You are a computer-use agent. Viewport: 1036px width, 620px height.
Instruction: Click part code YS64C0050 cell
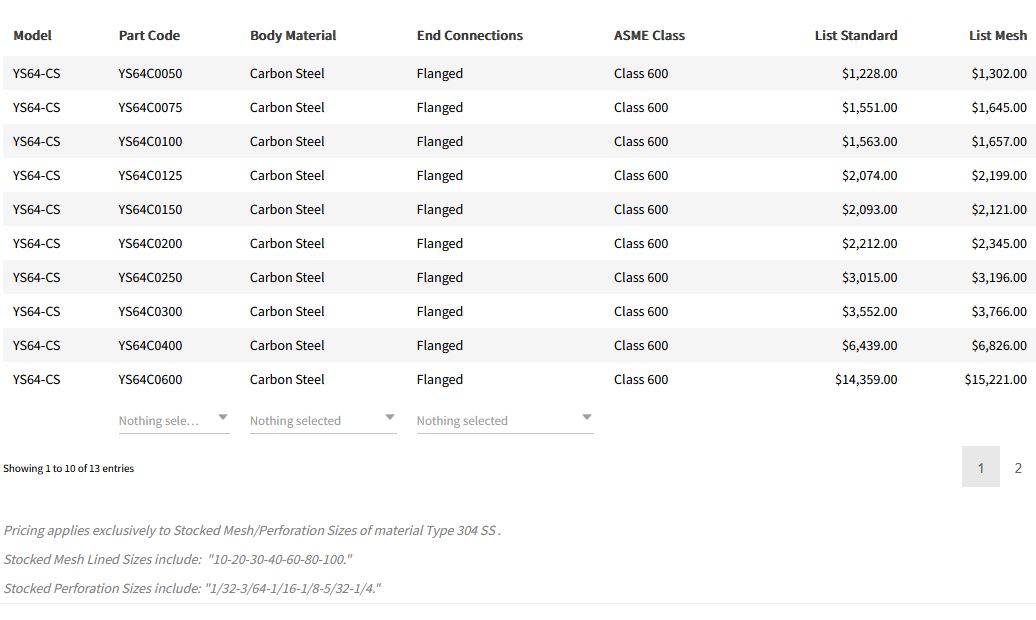[150, 73]
